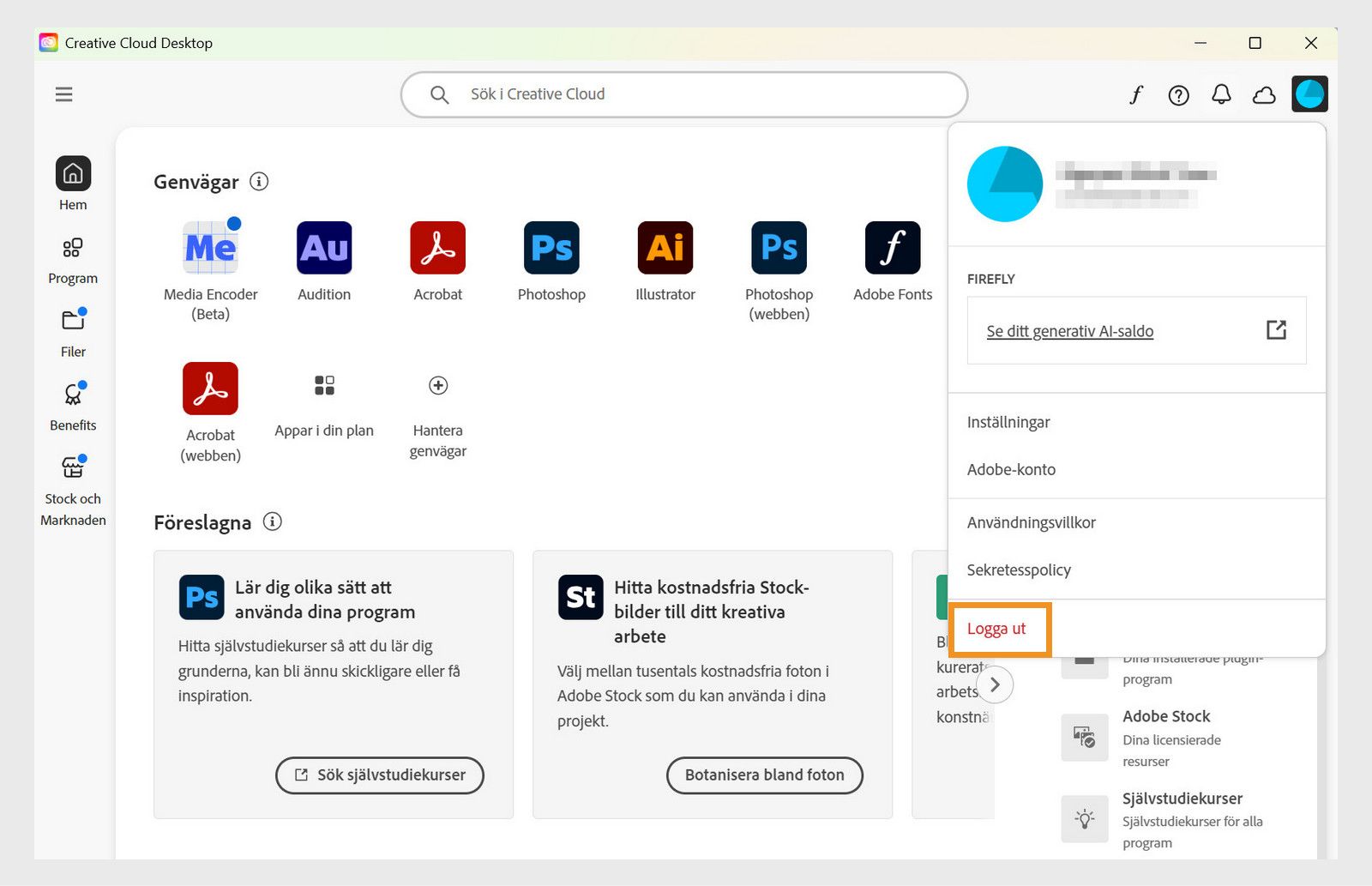Open the notifications bell
The height and width of the screenshot is (886, 1372).
[1221, 94]
